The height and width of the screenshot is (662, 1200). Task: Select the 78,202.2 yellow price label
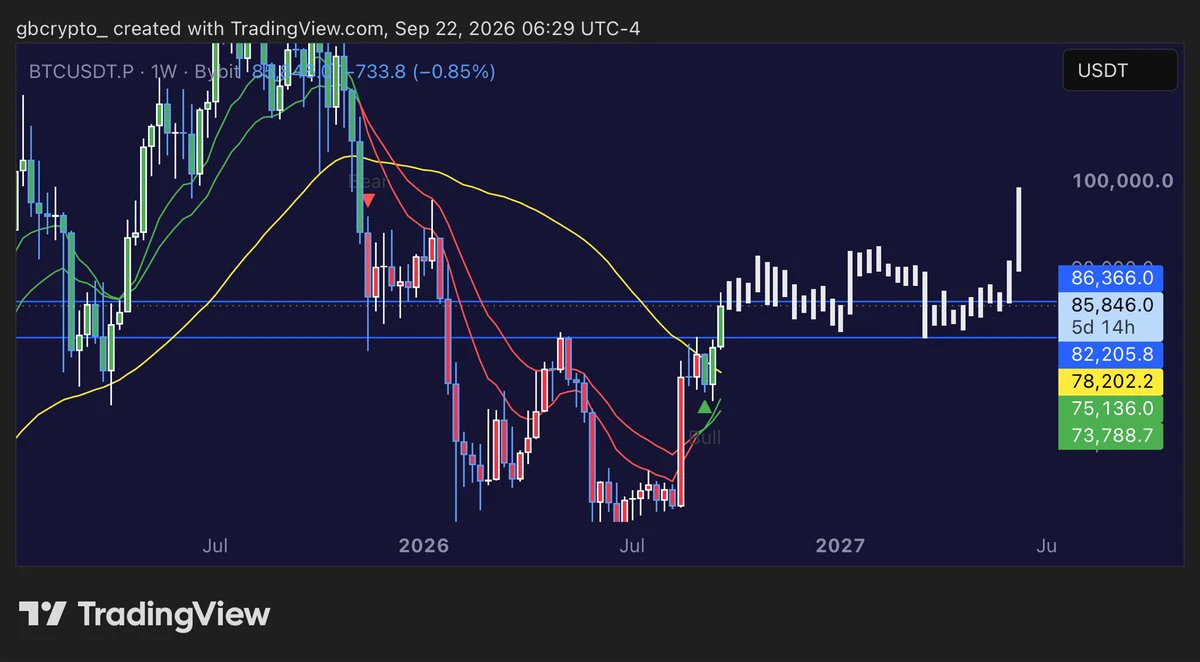coord(1111,381)
